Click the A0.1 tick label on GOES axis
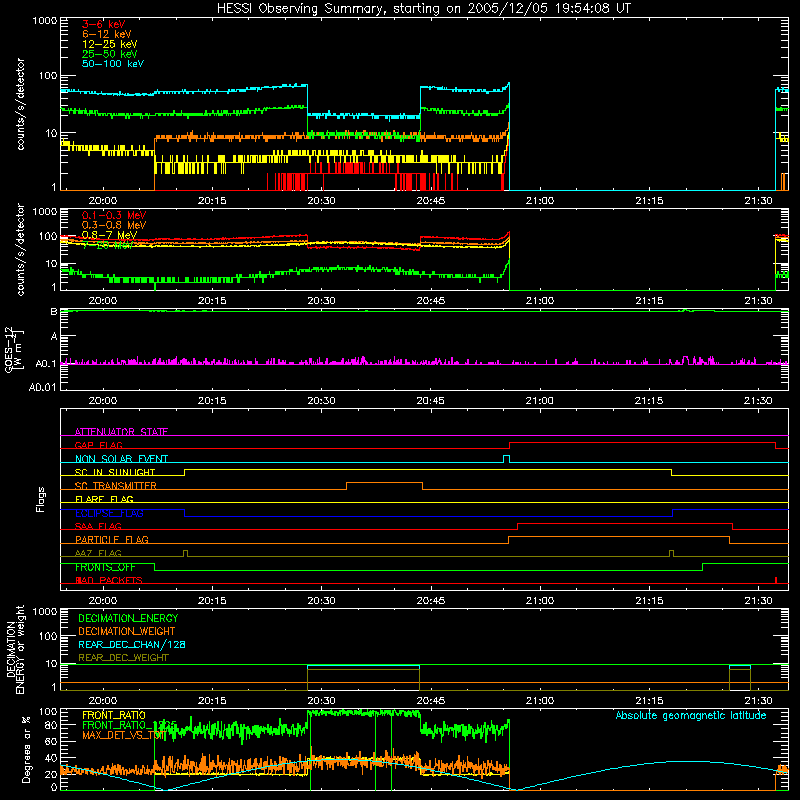800x800 pixels. click(46, 364)
